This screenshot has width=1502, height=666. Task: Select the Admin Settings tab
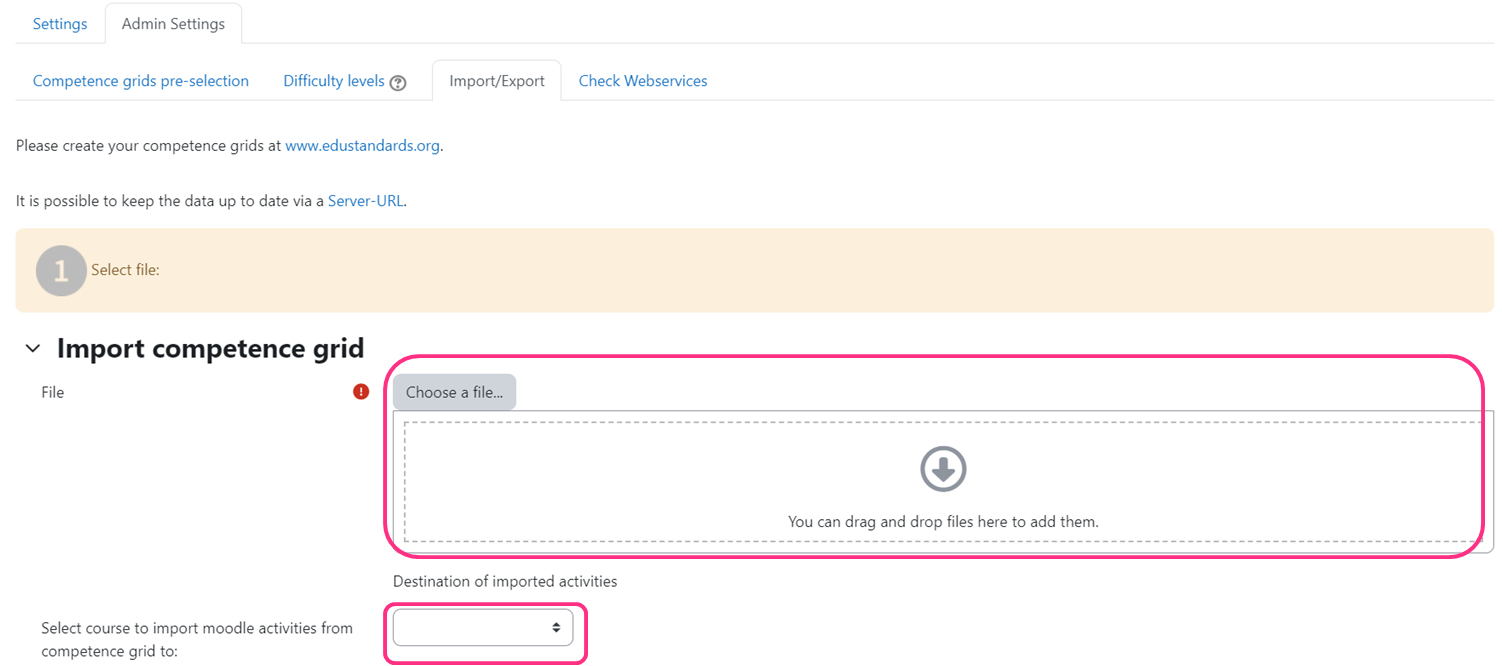click(x=173, y=24)
